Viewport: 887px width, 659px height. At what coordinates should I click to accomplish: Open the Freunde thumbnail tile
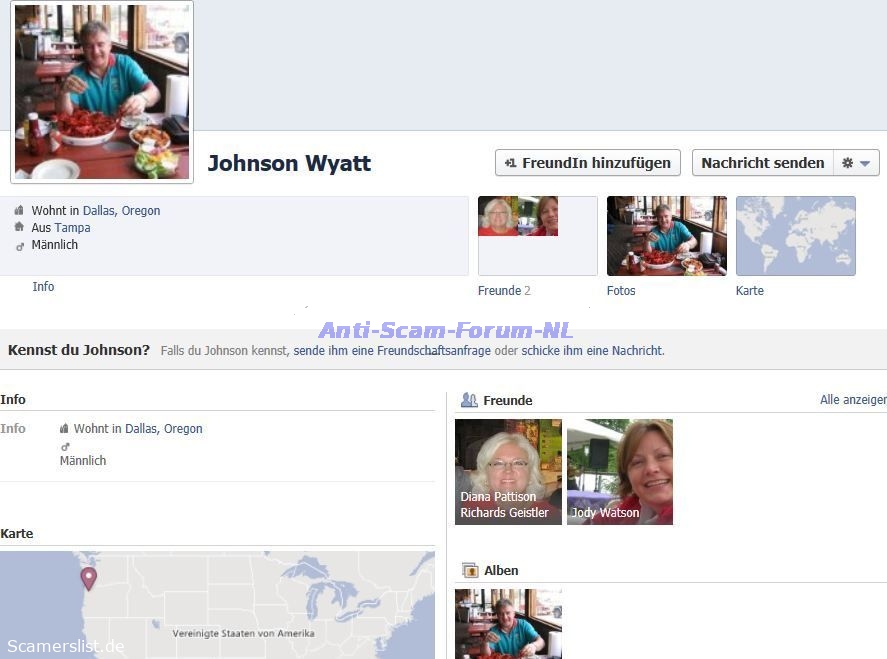537,236
